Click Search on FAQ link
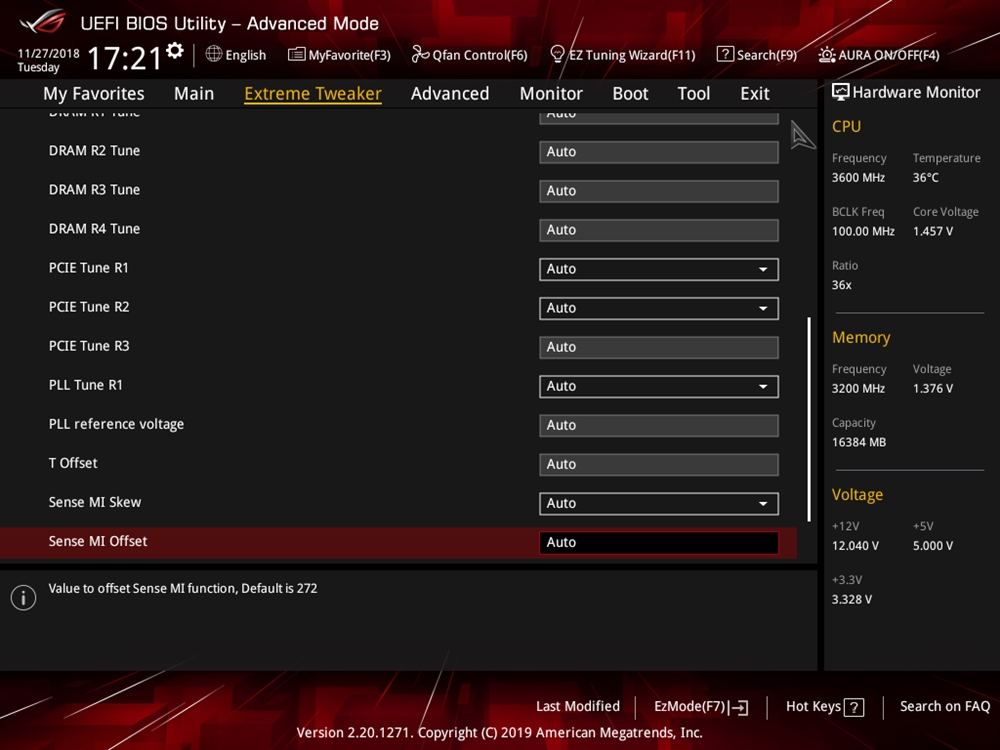Viewport: 1000px width, 750px height. (945, 706)
